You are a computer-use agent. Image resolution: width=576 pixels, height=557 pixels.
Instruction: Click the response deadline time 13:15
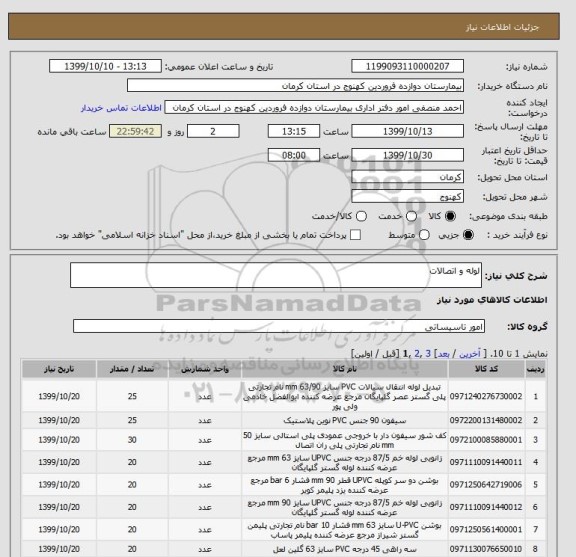coord(294,131)
